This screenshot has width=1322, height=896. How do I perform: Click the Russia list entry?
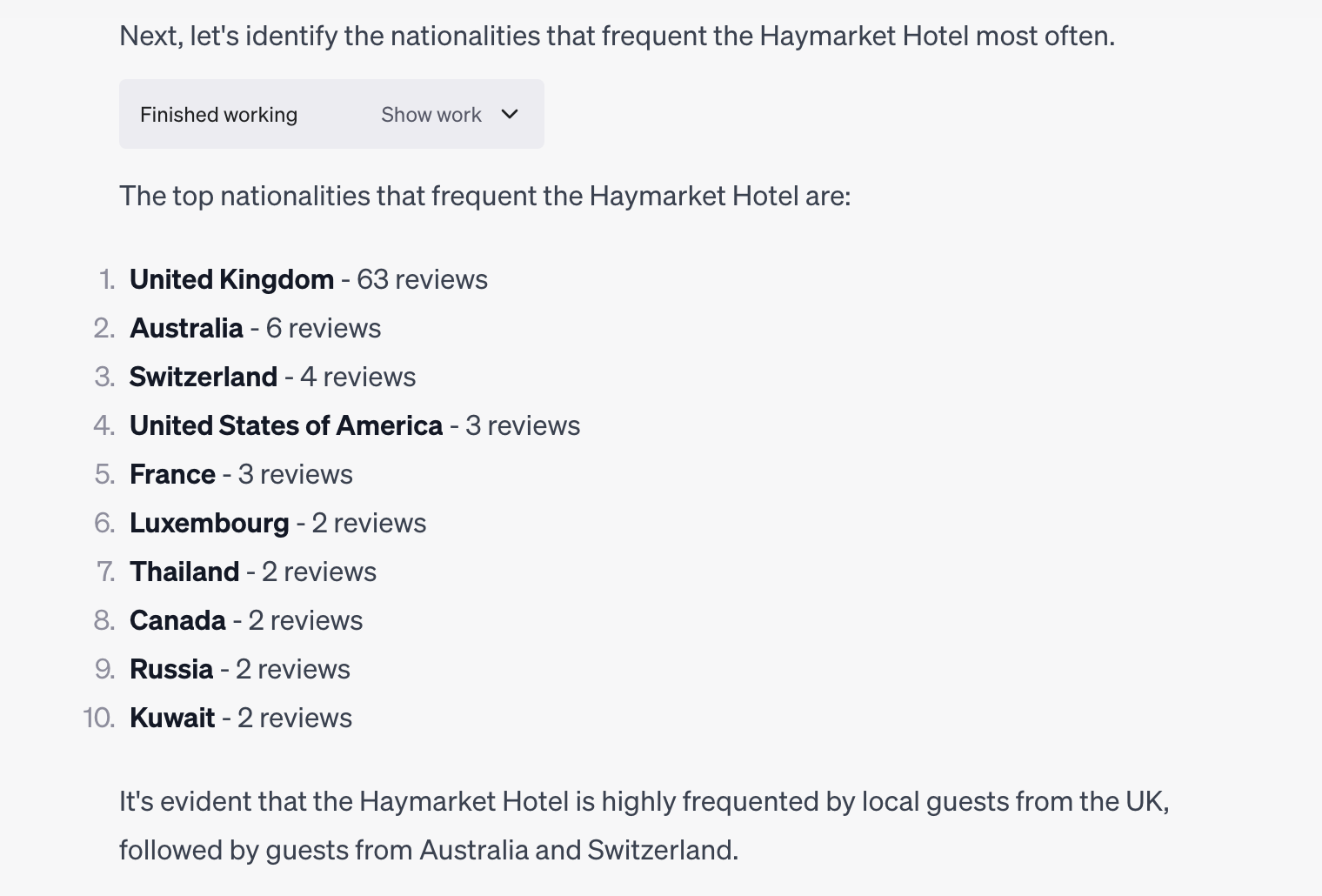pyautogui.click(x=240, y=669)
